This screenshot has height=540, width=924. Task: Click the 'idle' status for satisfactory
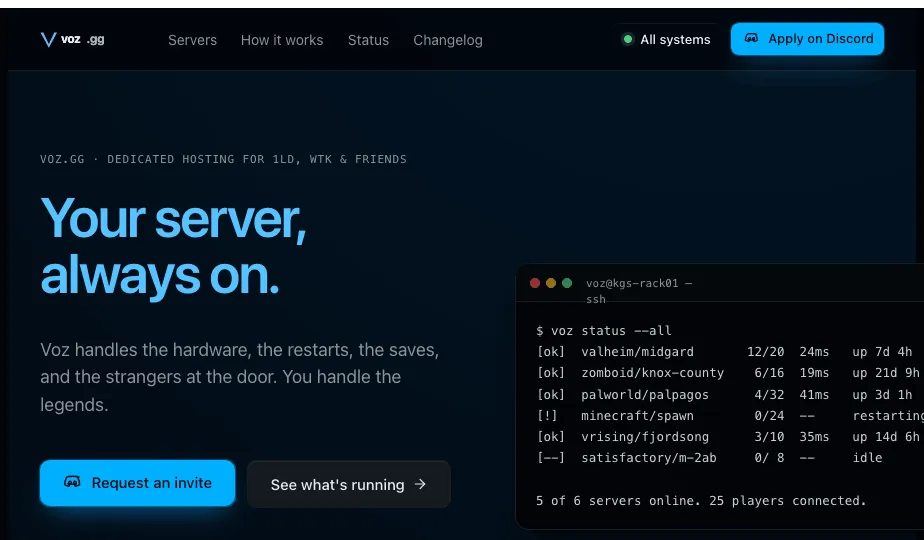(867, 457)
